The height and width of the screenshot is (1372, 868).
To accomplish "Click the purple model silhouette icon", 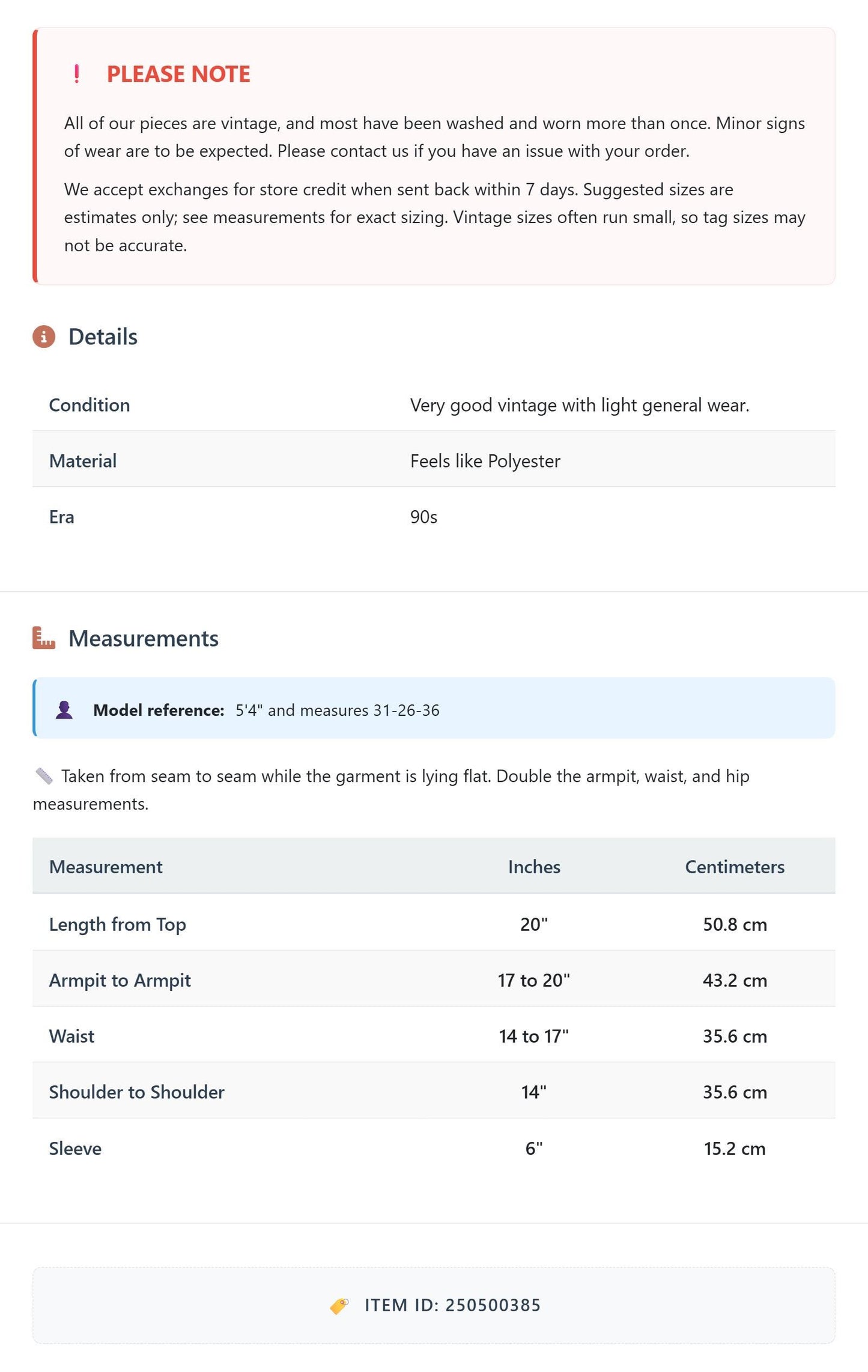I will (64, 710).
